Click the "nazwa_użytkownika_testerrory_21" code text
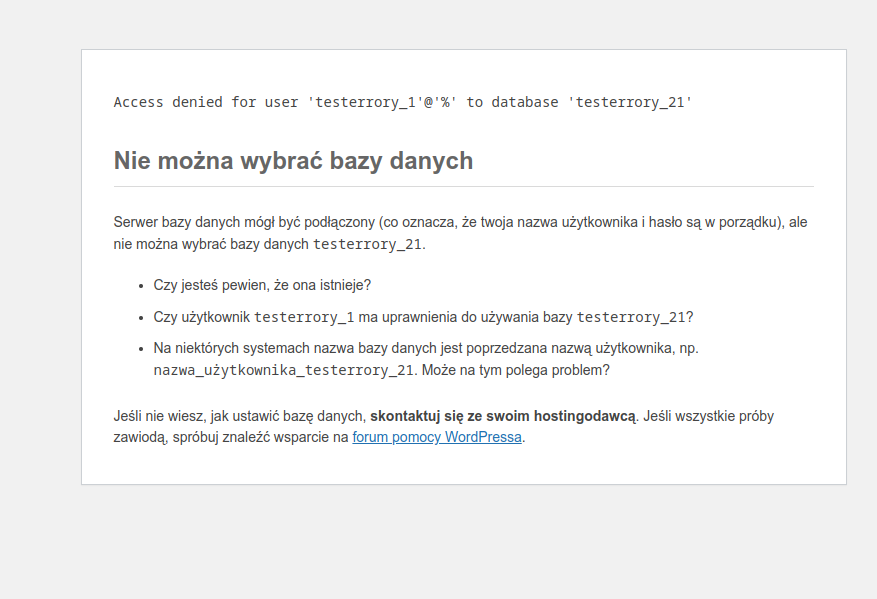Screen dimensions: 877x599 [283, 370]
